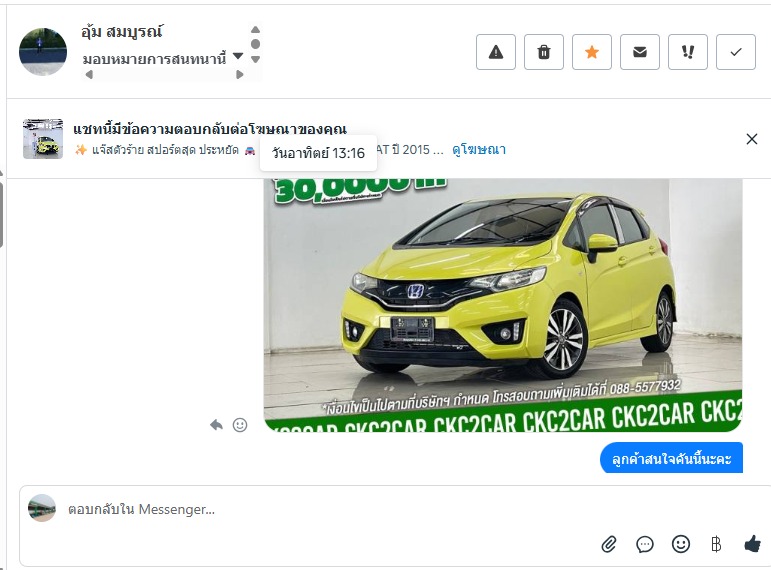Click the contact name อุ้ม สมบูรณ์

tap(122, 32)
